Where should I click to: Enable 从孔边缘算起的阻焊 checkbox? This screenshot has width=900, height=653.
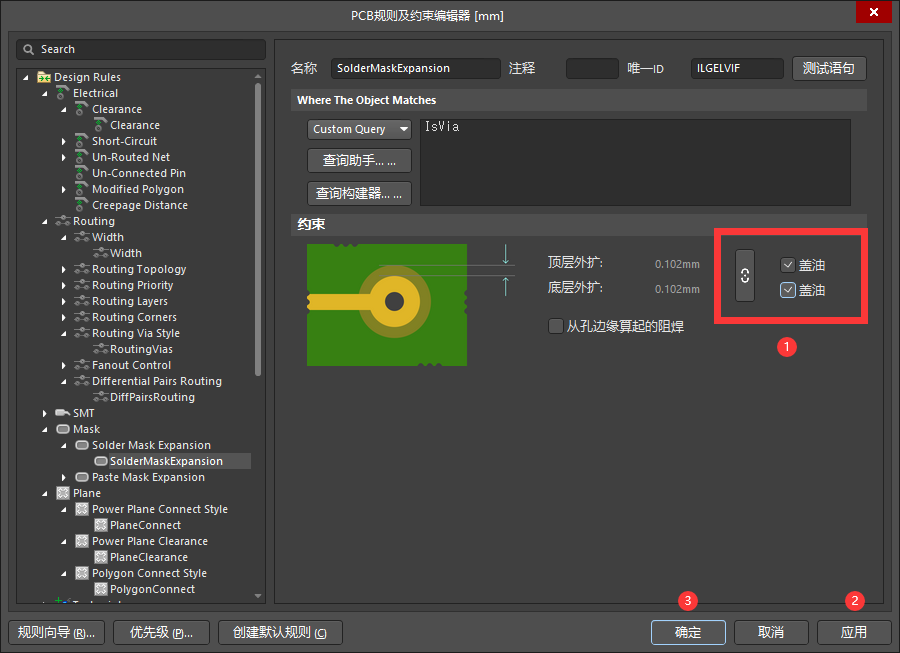click(556, 326)
